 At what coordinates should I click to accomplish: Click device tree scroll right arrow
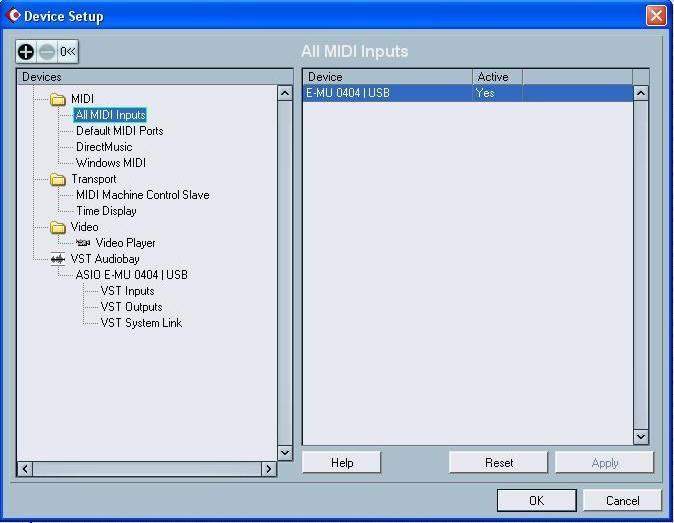pos(269,469)
